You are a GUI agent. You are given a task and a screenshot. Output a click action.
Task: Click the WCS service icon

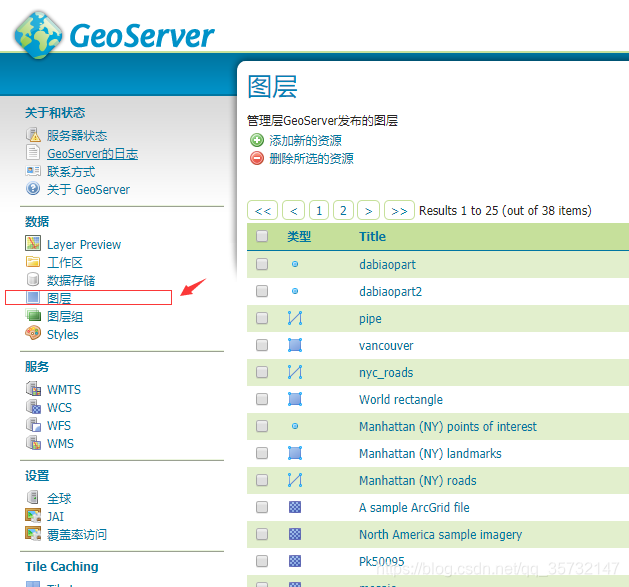click(x=33, y=406)
